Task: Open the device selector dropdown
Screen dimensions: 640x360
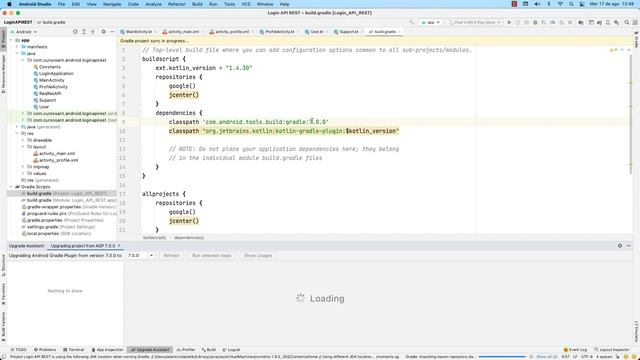Action: 474,22
